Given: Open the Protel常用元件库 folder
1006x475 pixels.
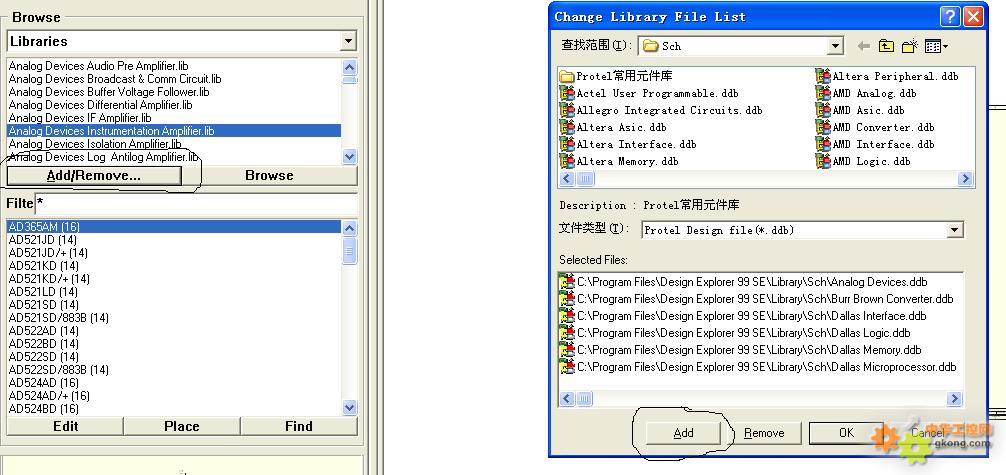Looking at the screenshot, I should coord(617,76).
